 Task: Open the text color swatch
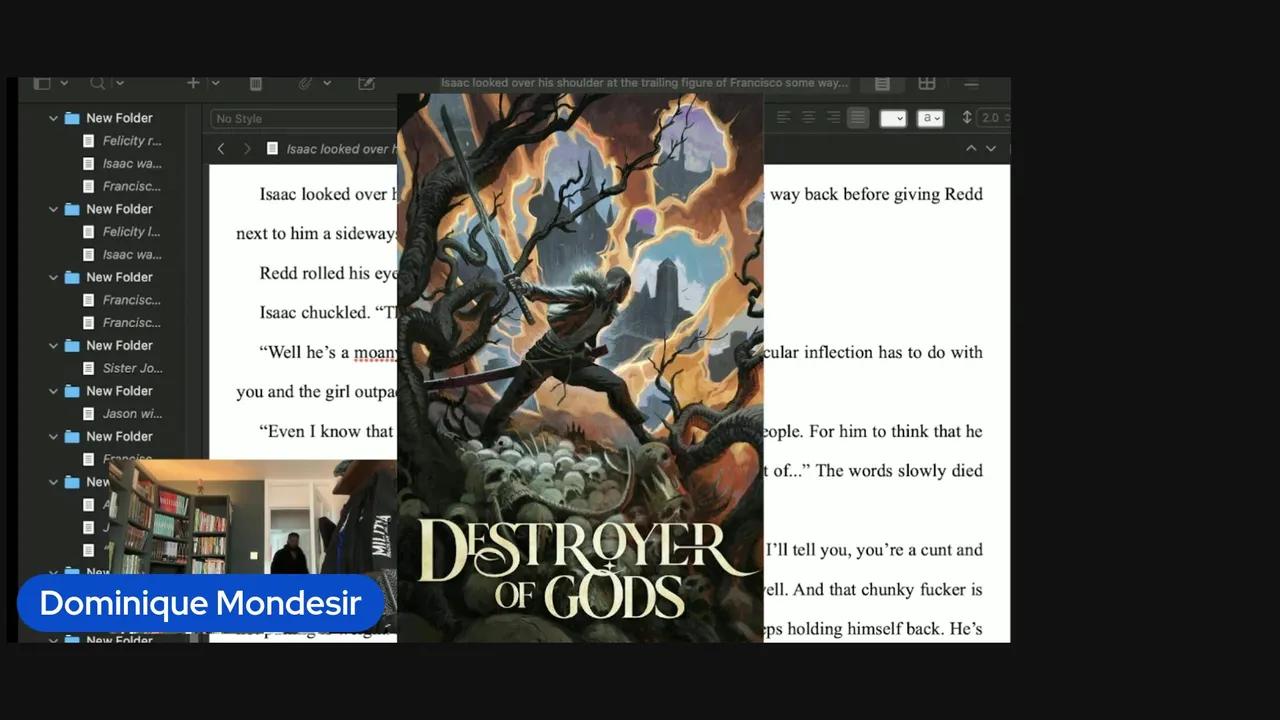(x=893, y=118)
